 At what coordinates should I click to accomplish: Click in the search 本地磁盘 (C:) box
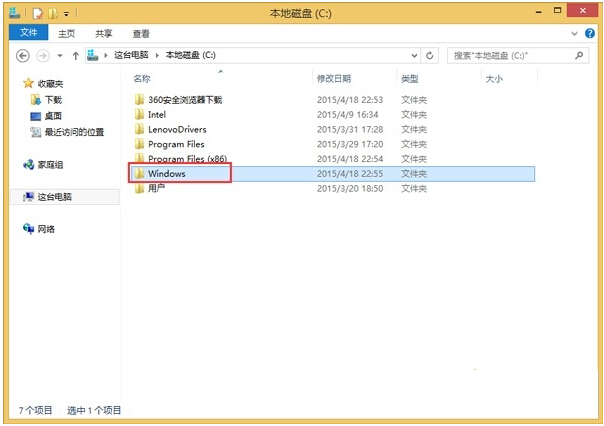click(x=508, y=56)
